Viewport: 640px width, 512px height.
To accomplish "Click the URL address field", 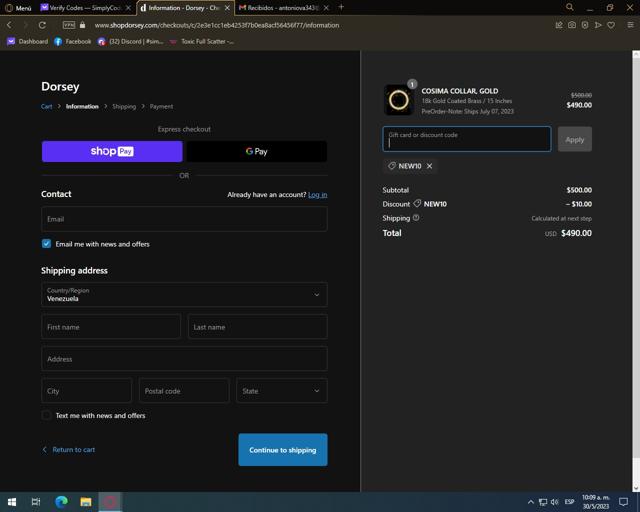I will click(x=217, y=25).
